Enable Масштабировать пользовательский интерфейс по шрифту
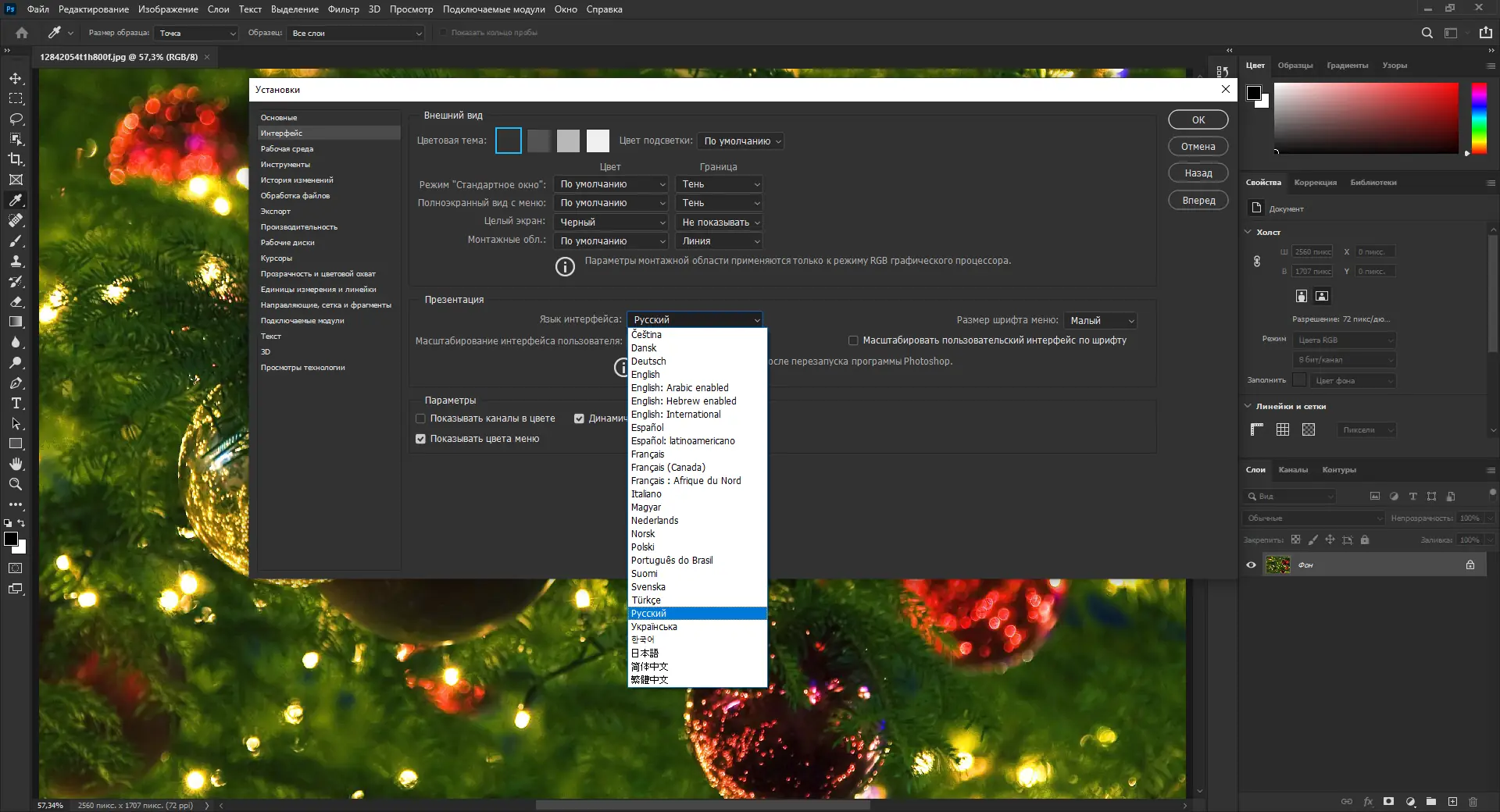The width and height of the screenshot is (1500, 812). pyautogui.click(x=853, y=340)
